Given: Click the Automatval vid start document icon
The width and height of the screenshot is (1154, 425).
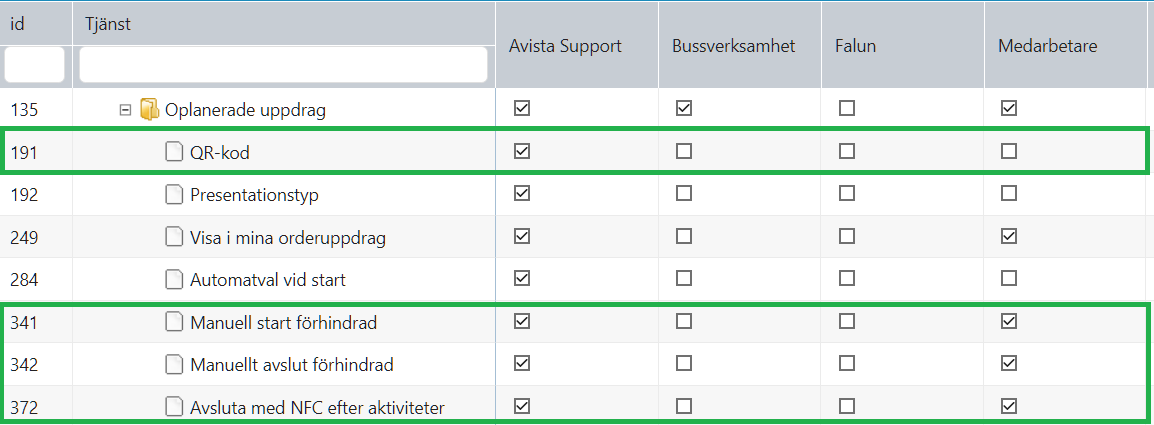Looking at the screenshot, I should point(173,279).
